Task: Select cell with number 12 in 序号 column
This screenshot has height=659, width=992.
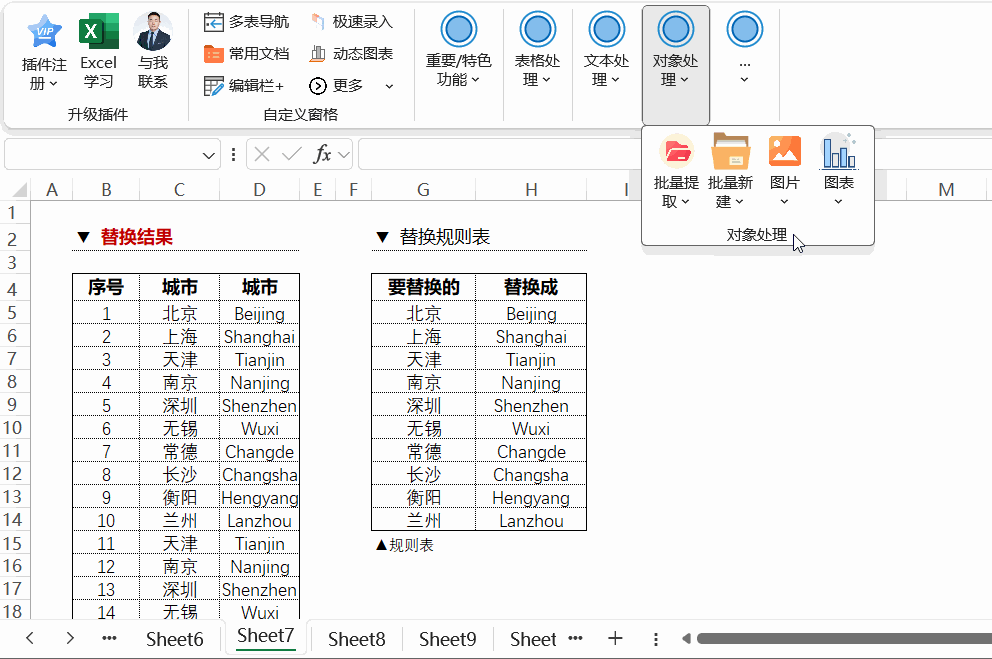Action: point(106,567)
